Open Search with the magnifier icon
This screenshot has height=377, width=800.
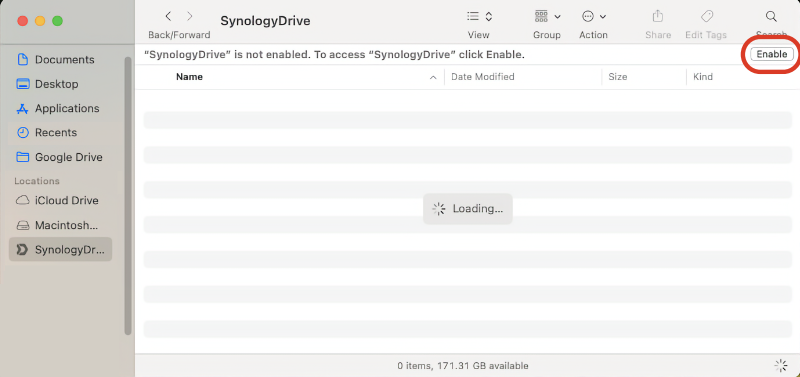pos(771,16)
